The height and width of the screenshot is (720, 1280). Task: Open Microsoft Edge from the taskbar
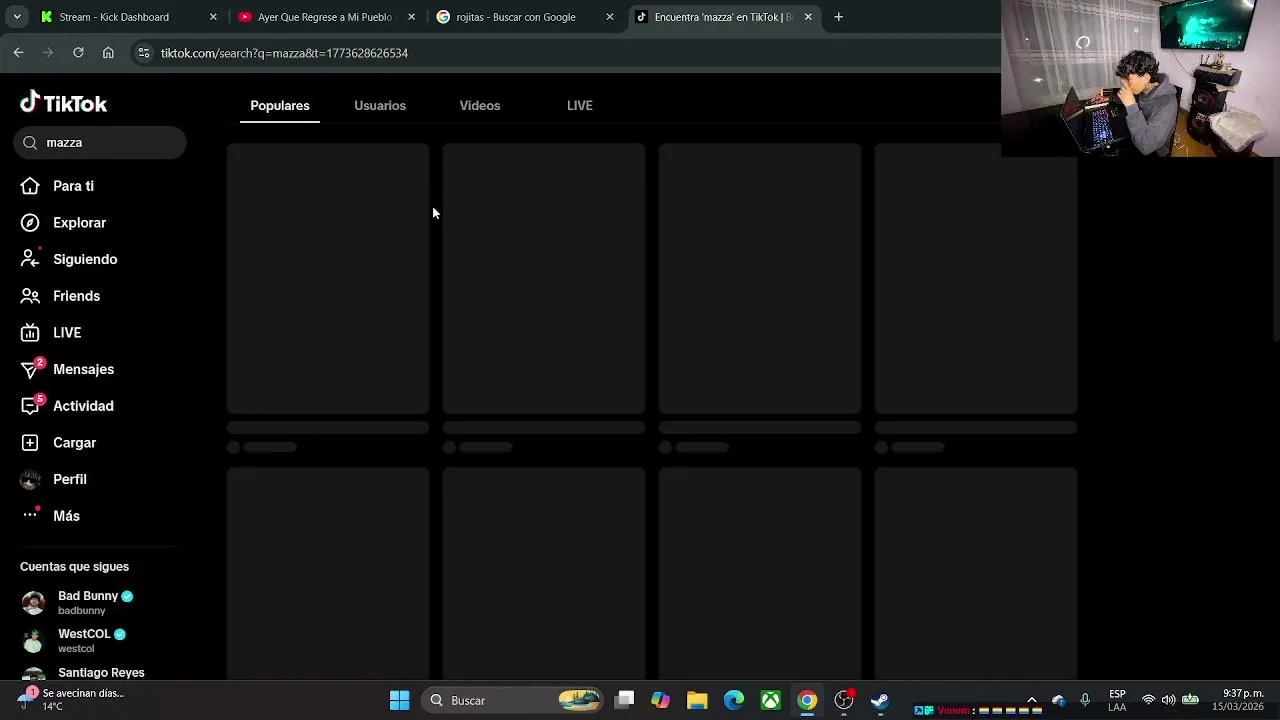734,700
